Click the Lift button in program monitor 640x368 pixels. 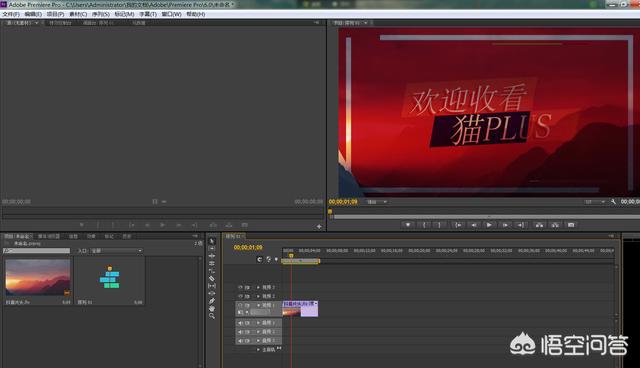(x=539, y=225)
